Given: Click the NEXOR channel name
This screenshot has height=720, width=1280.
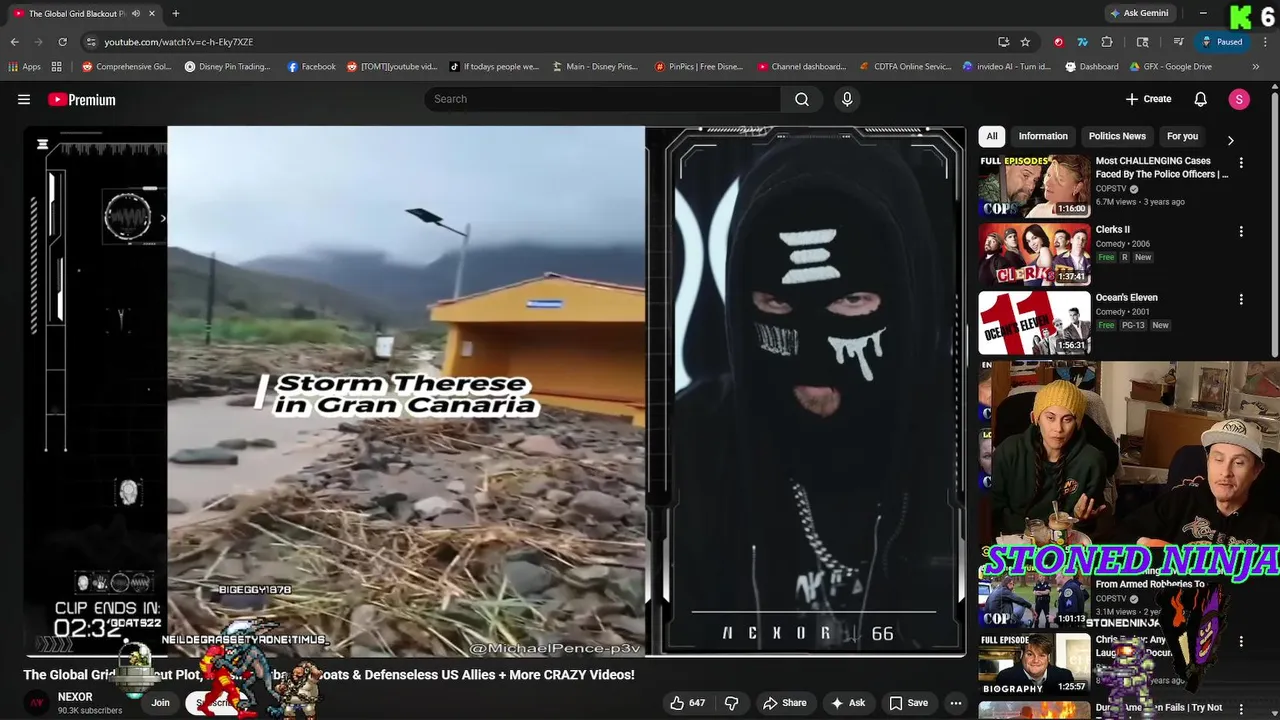Looking at the screenshot, I should pyautogui.click(x=75, y=697).
